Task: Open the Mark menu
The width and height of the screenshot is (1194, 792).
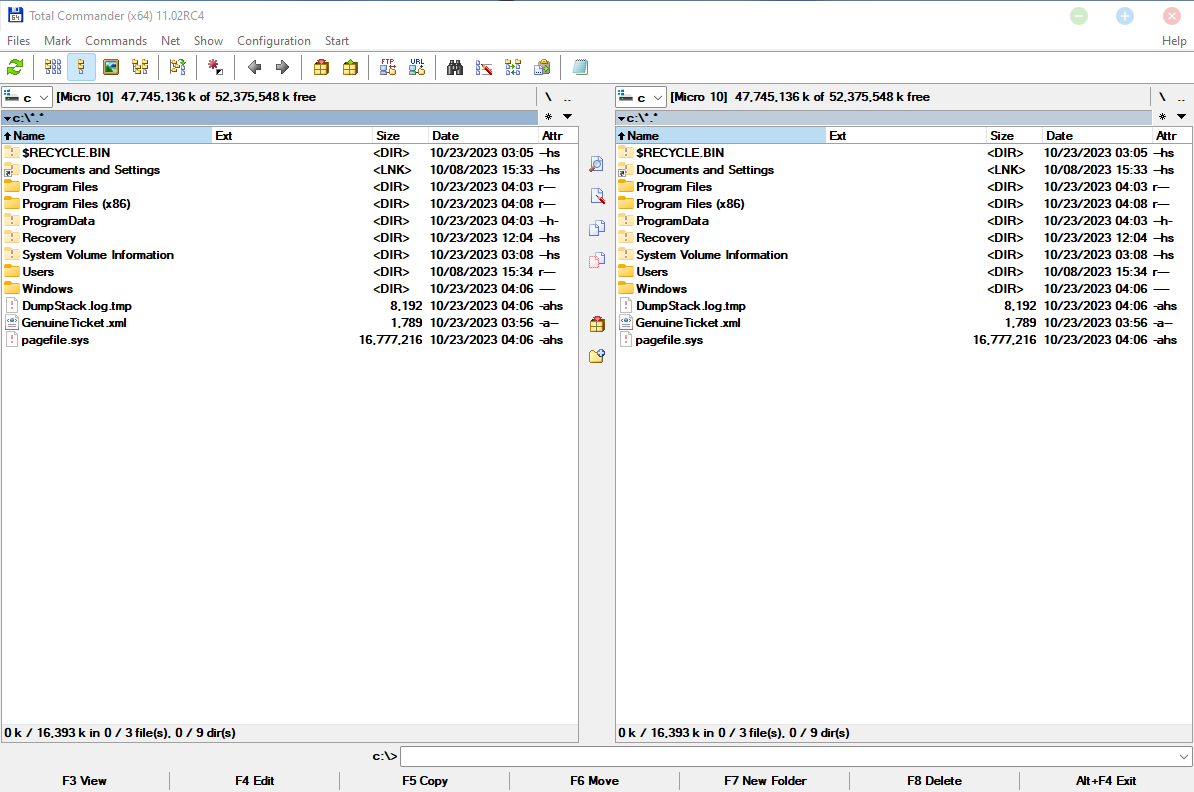Action: [x=57, y=40]
